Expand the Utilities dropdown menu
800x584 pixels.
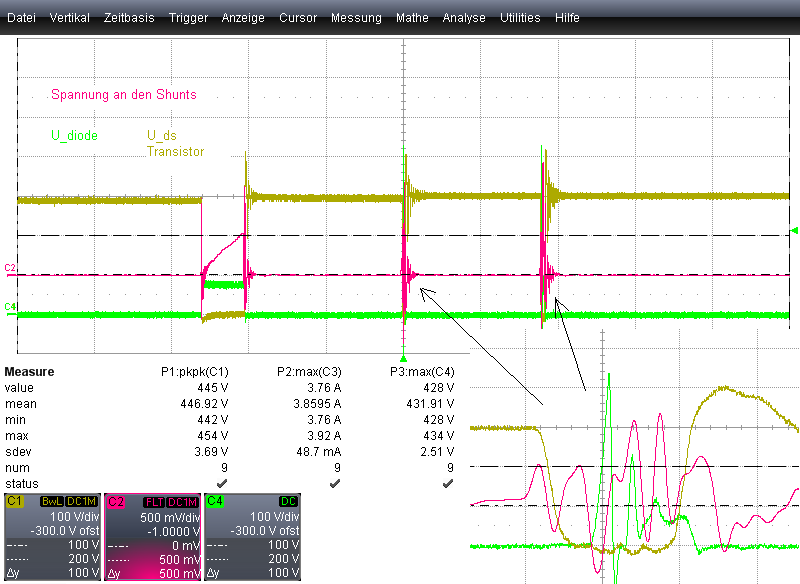tap(520, 18)
